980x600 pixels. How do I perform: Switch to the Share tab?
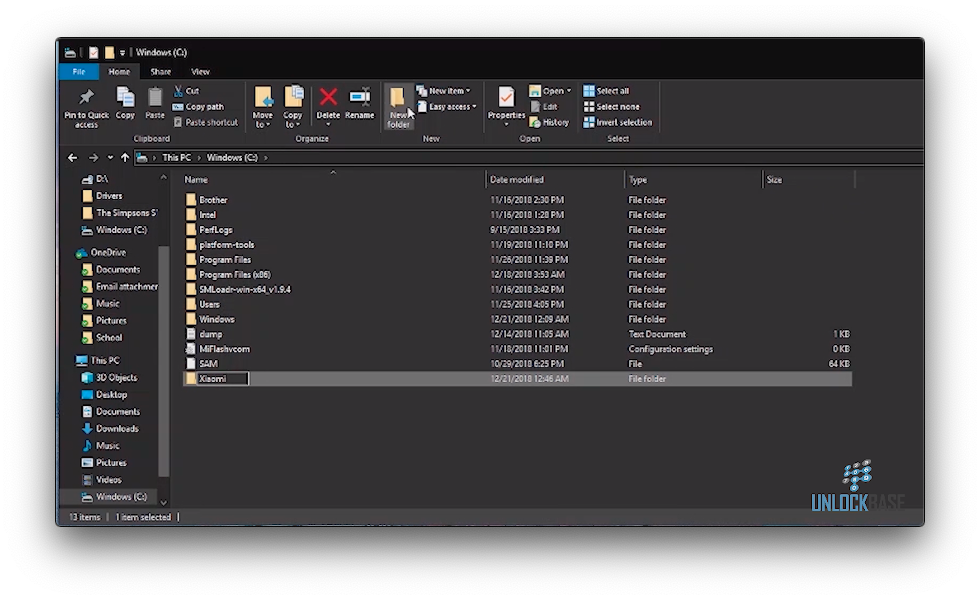(x=161, y=71)
